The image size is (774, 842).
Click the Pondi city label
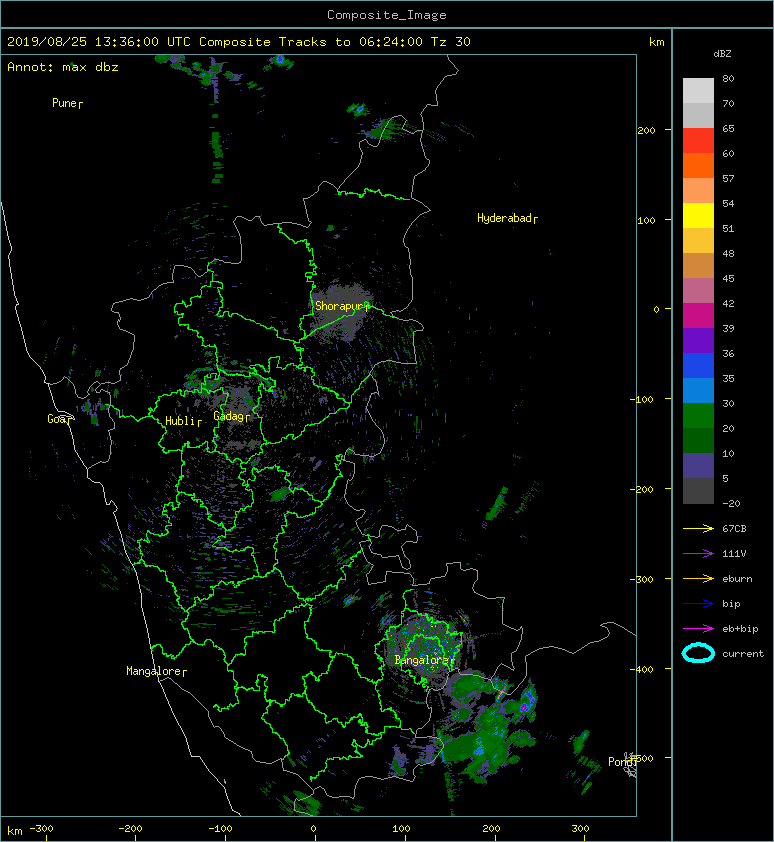pos(621,762)
